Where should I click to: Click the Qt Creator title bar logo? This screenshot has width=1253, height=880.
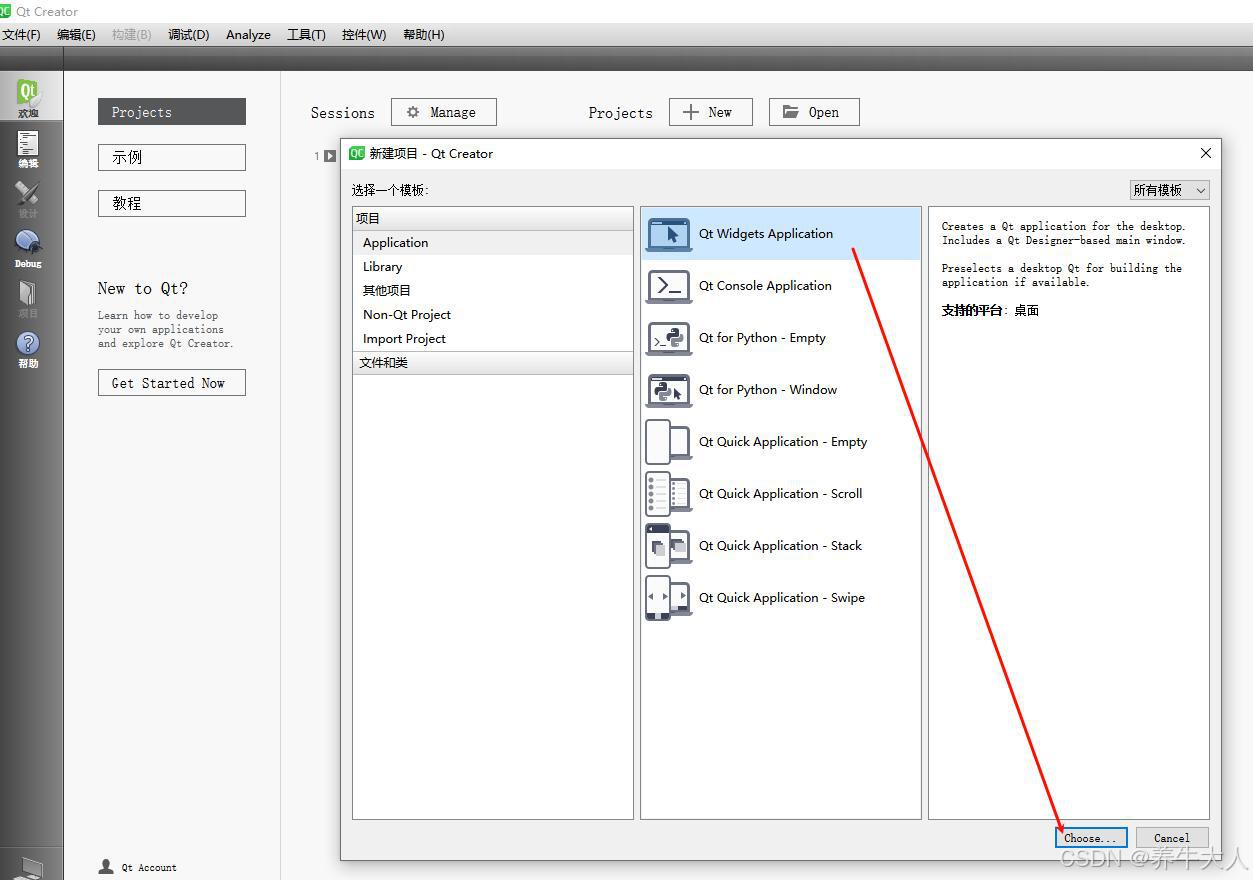point(5,11)
